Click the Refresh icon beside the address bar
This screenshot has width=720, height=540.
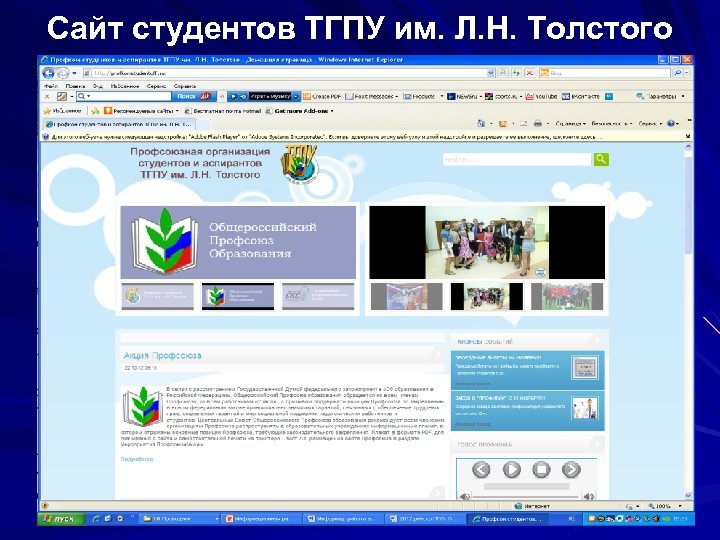[517, 73]
